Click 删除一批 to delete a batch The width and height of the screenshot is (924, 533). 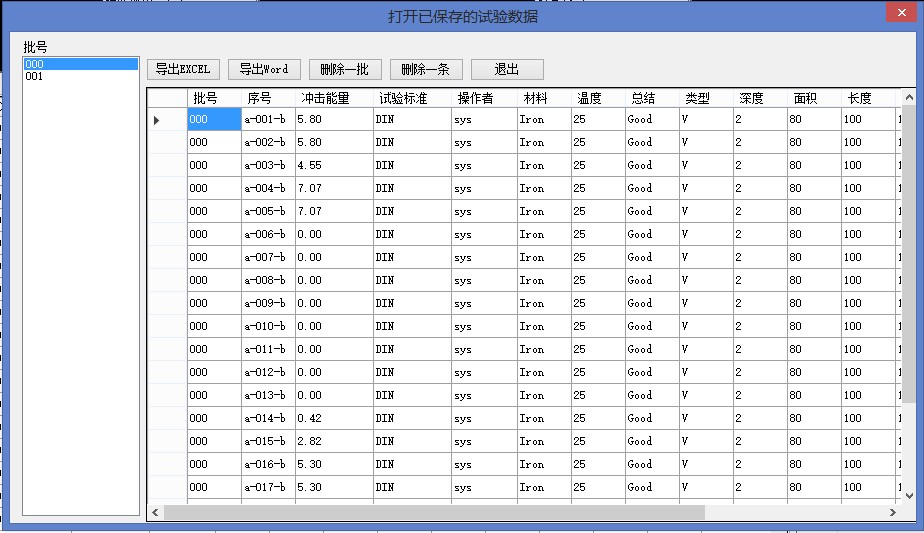point(345,70)
